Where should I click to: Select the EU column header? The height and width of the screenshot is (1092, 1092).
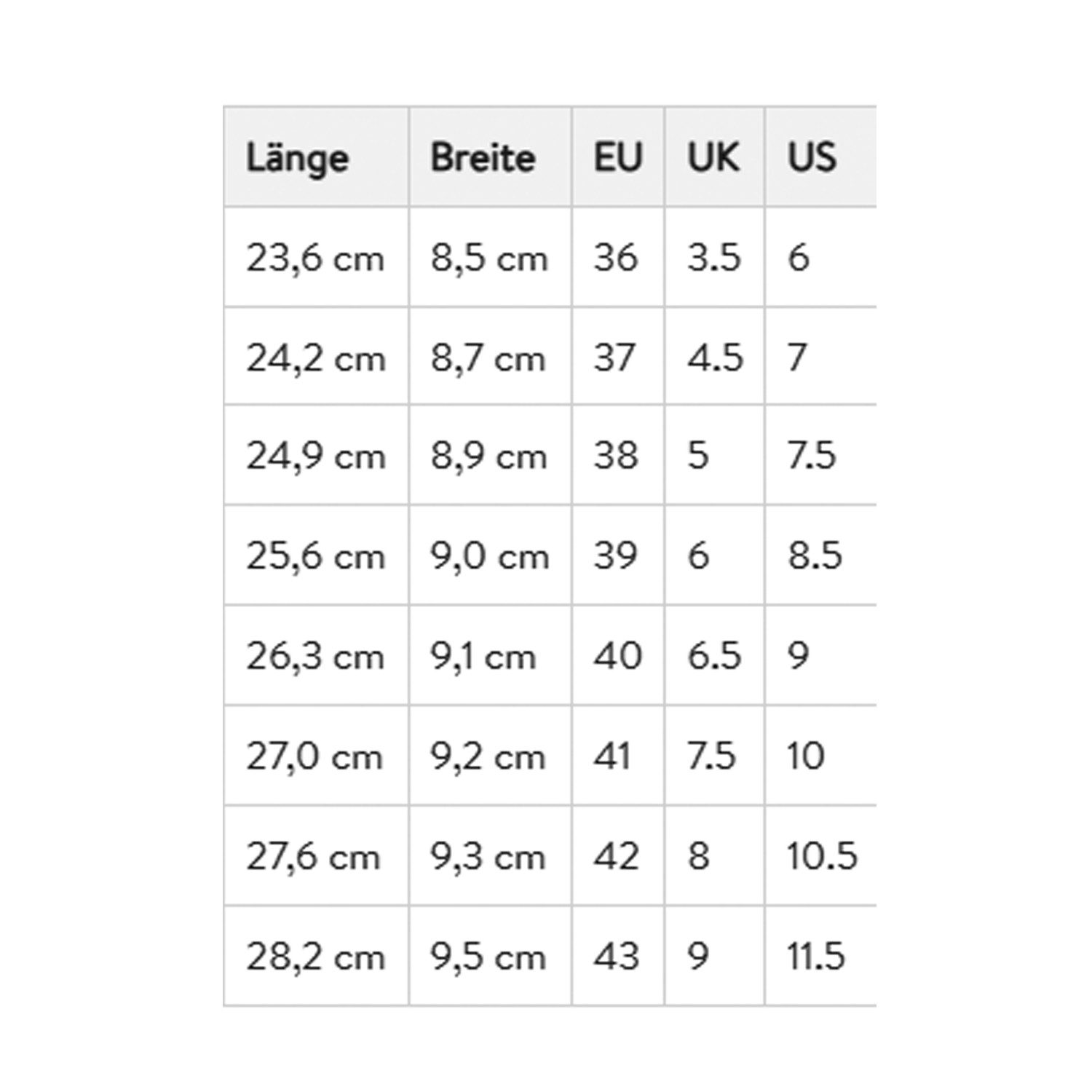[x=617, y=157]
